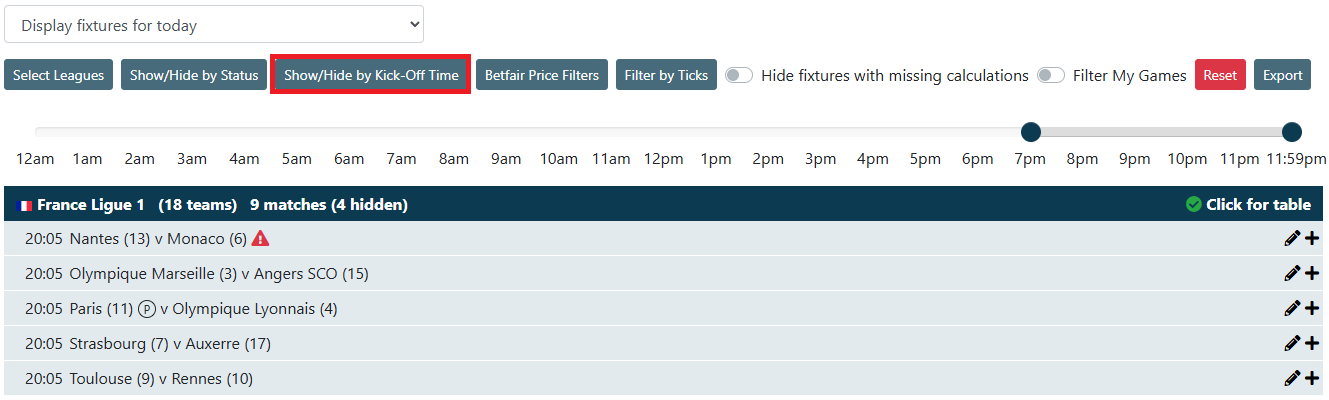Screen dimensions: 1329x400
Task: Click the Export button
Action: coord(1282,75)
